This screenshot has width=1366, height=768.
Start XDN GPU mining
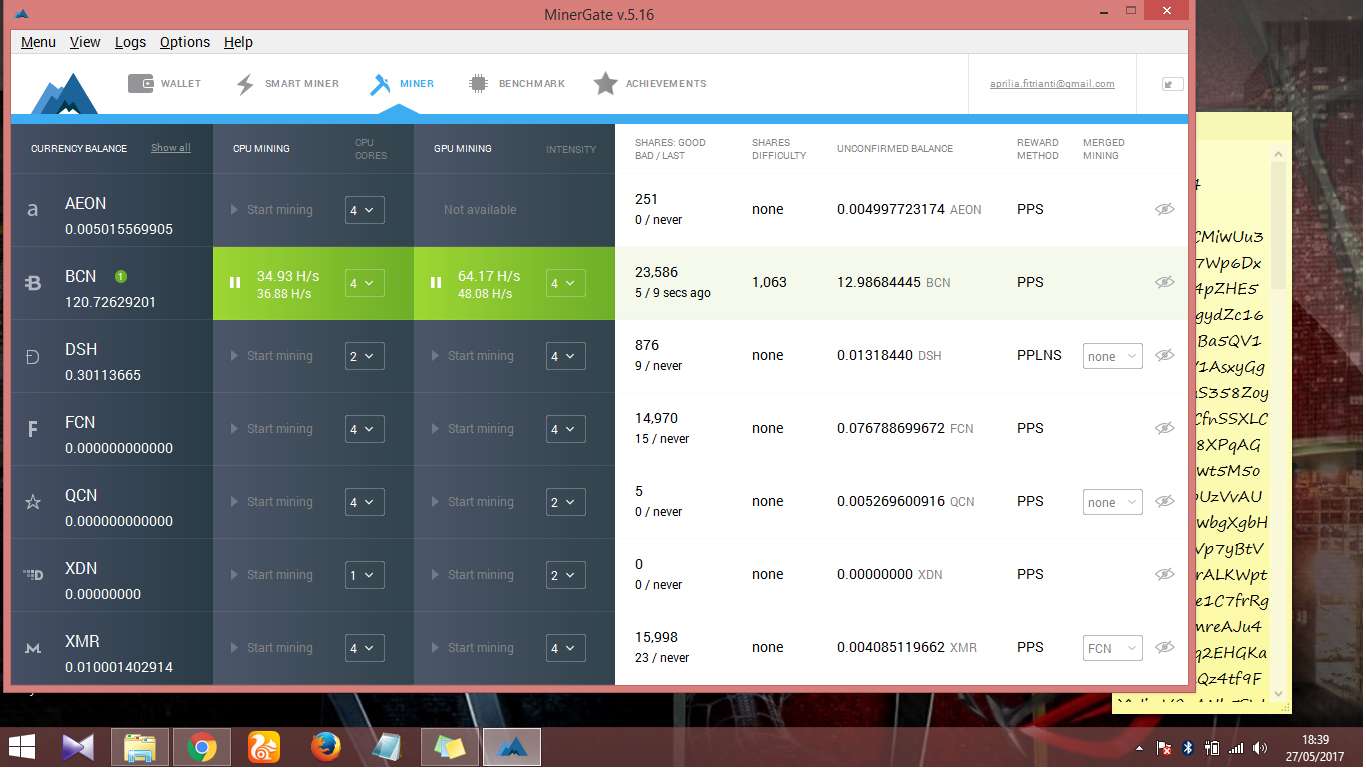[473, 575]
